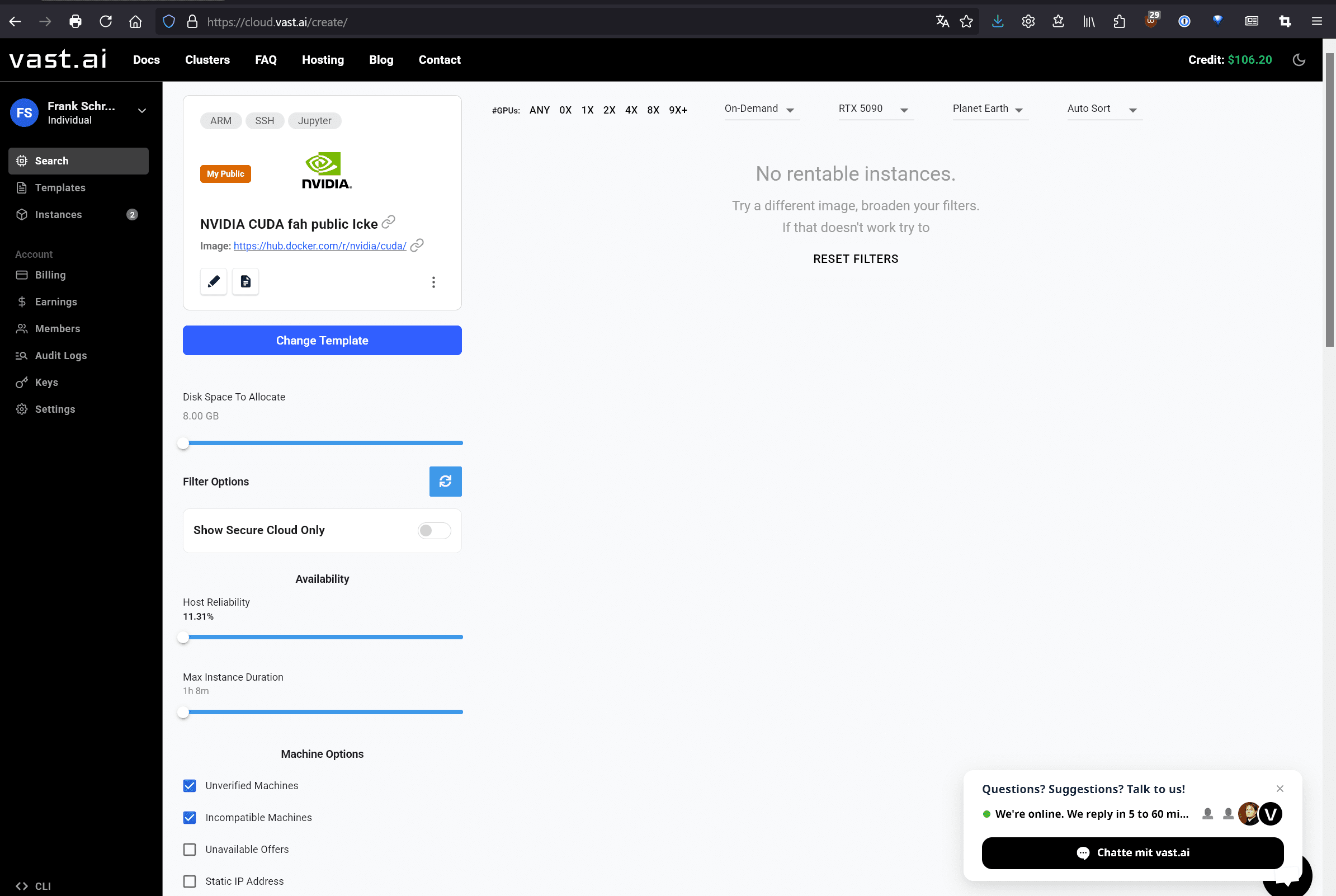
Task: Uncheck Unverified Machines checkbox
Action: click(x=190, y=786)
